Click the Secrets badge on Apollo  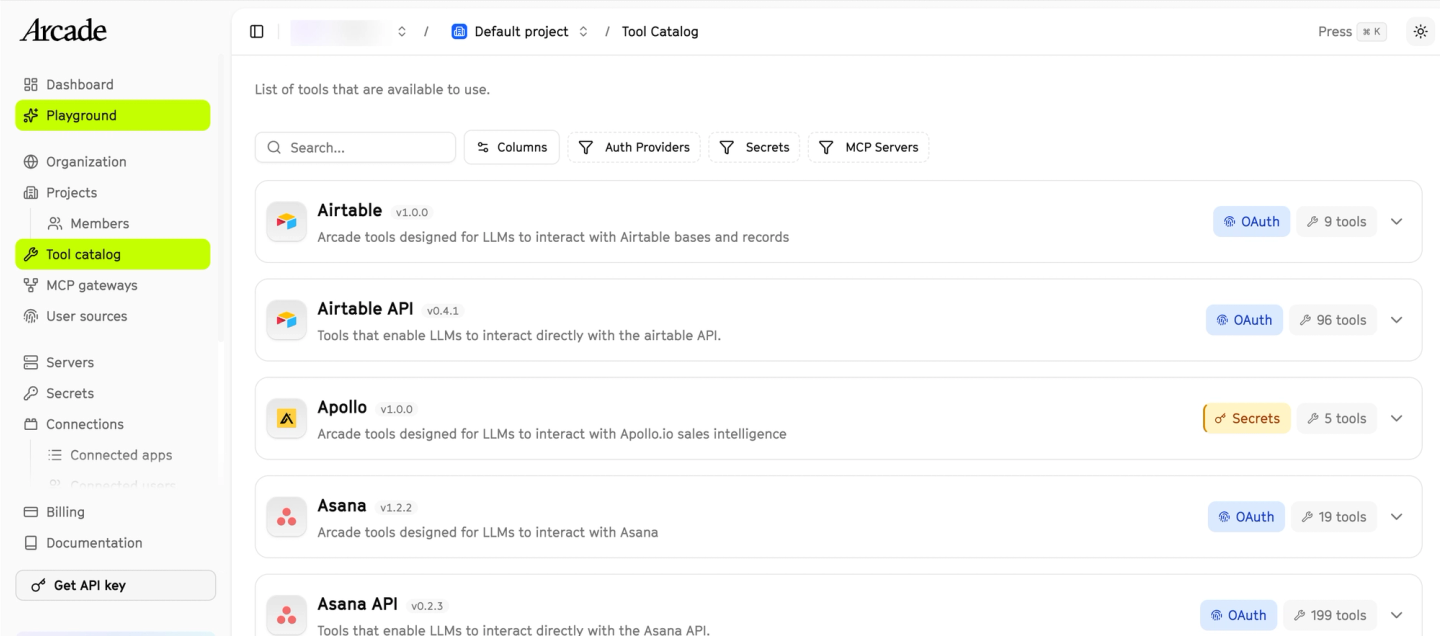pyautogui.click(x=1247, y=419)
